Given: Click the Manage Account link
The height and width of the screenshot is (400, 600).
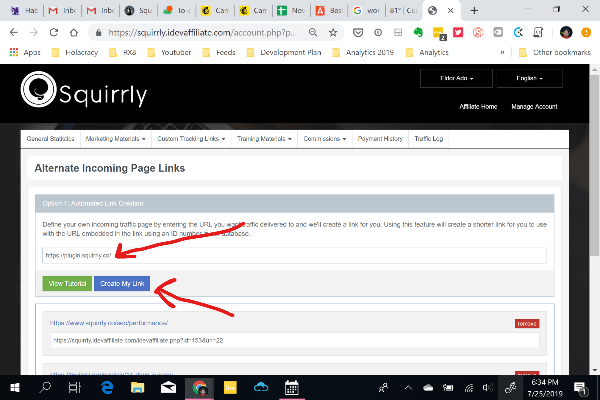Looking at the screenshot, I should pos(534,106).
